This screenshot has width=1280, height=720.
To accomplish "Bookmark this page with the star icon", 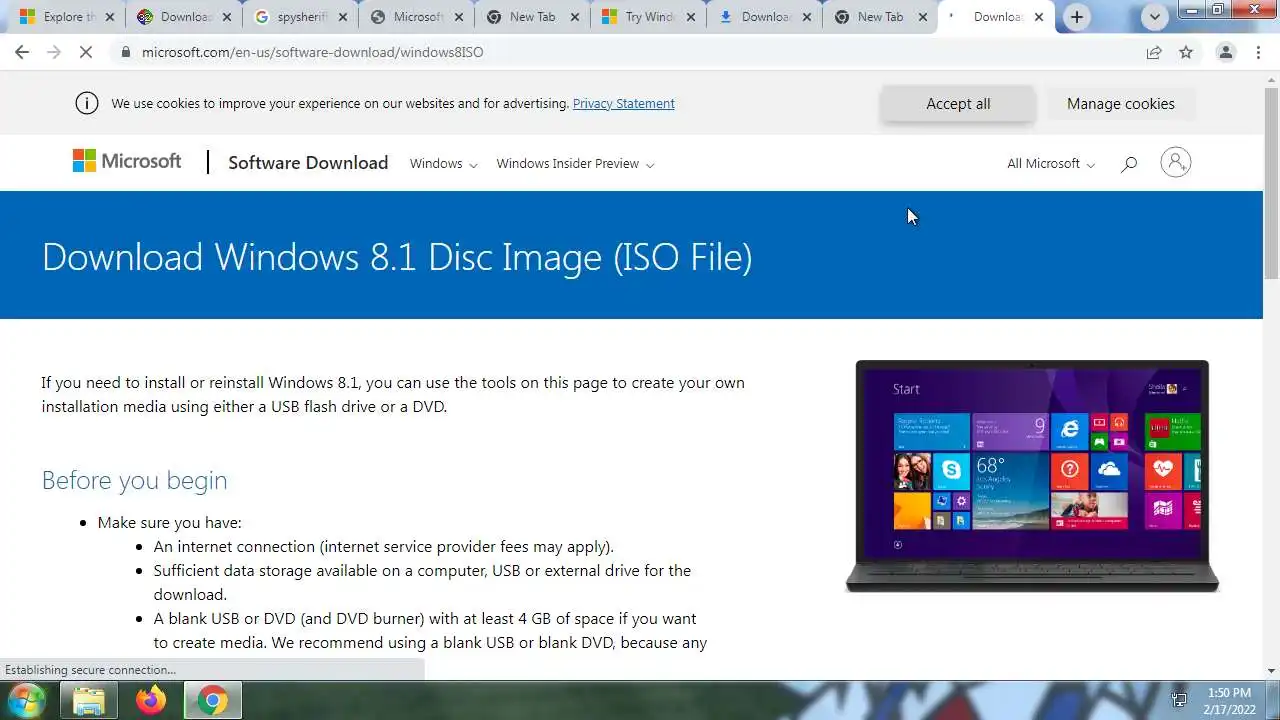I will tap(1186, 52).
